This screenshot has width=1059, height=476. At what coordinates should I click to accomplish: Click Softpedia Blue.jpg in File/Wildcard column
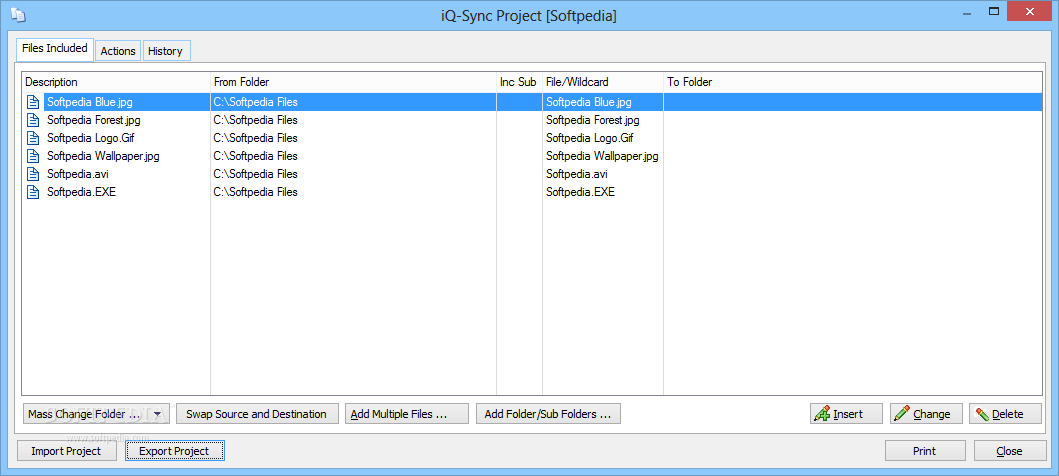click(x=589, y=102)
